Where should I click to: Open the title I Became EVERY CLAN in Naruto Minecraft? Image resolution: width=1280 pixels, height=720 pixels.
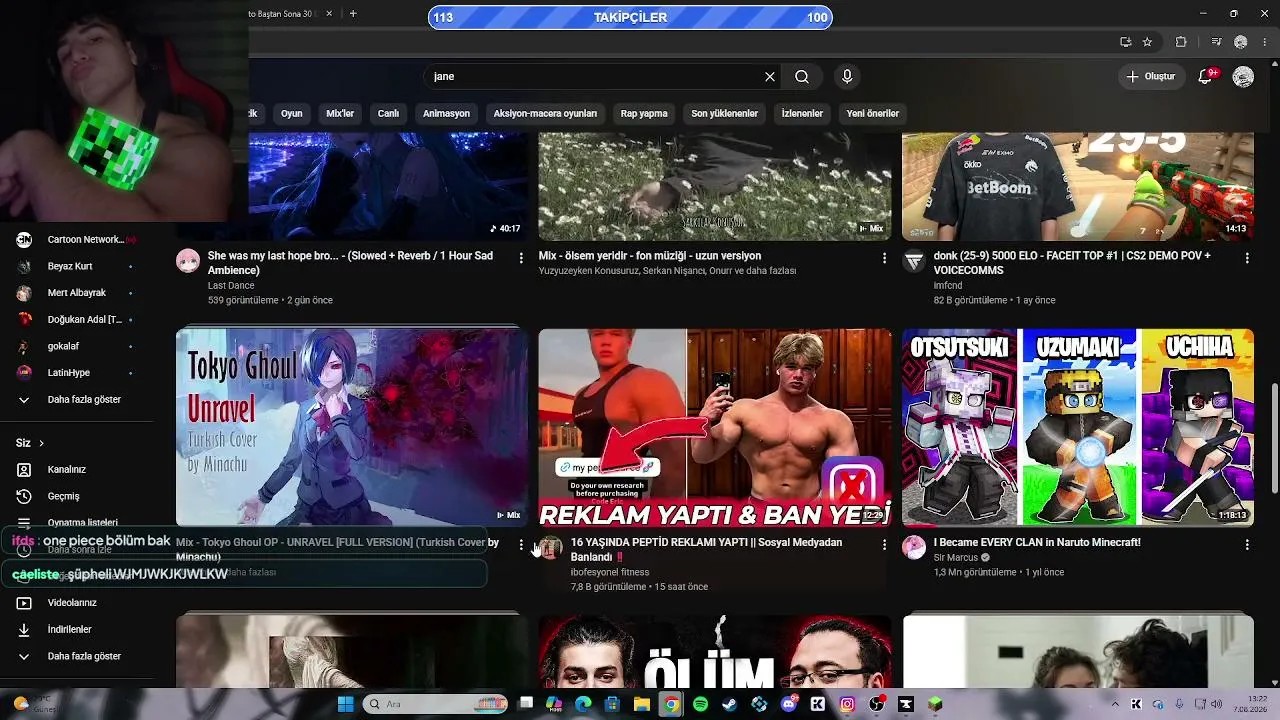(1037, 542)
